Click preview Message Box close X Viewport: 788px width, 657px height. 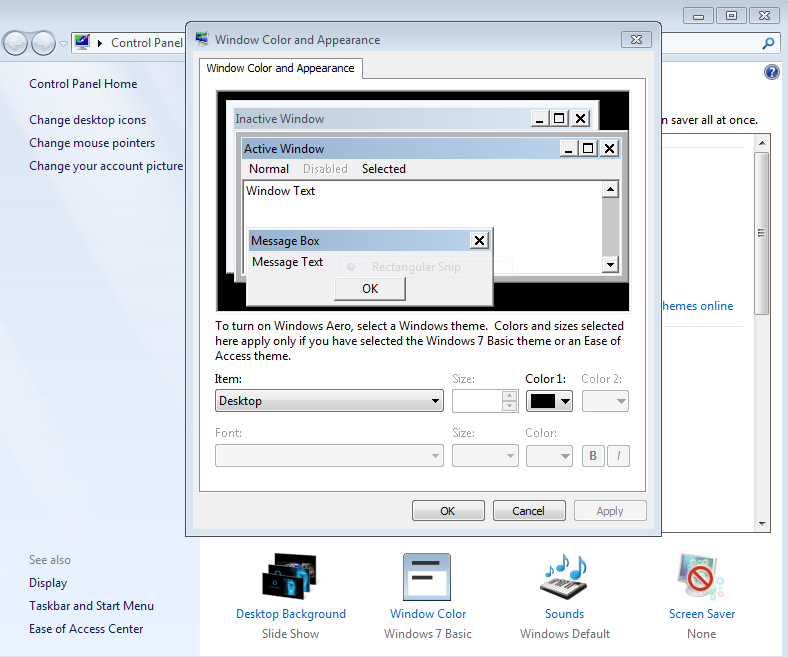(479, 240)
